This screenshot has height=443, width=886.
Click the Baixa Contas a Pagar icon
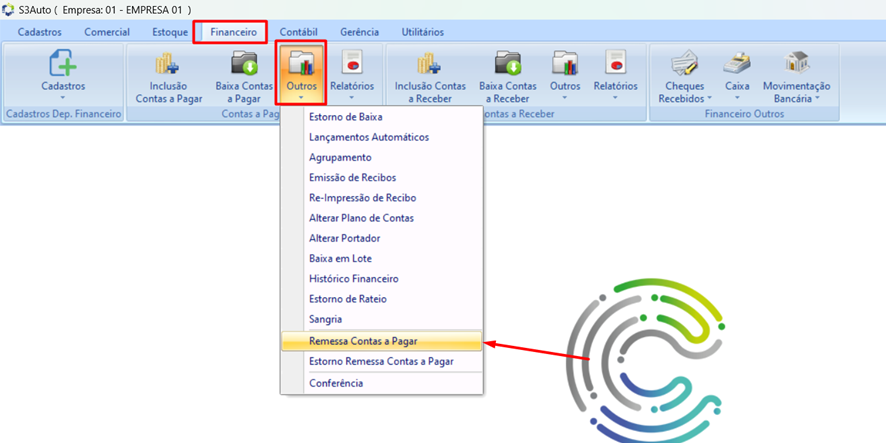[x=245, y=66]
